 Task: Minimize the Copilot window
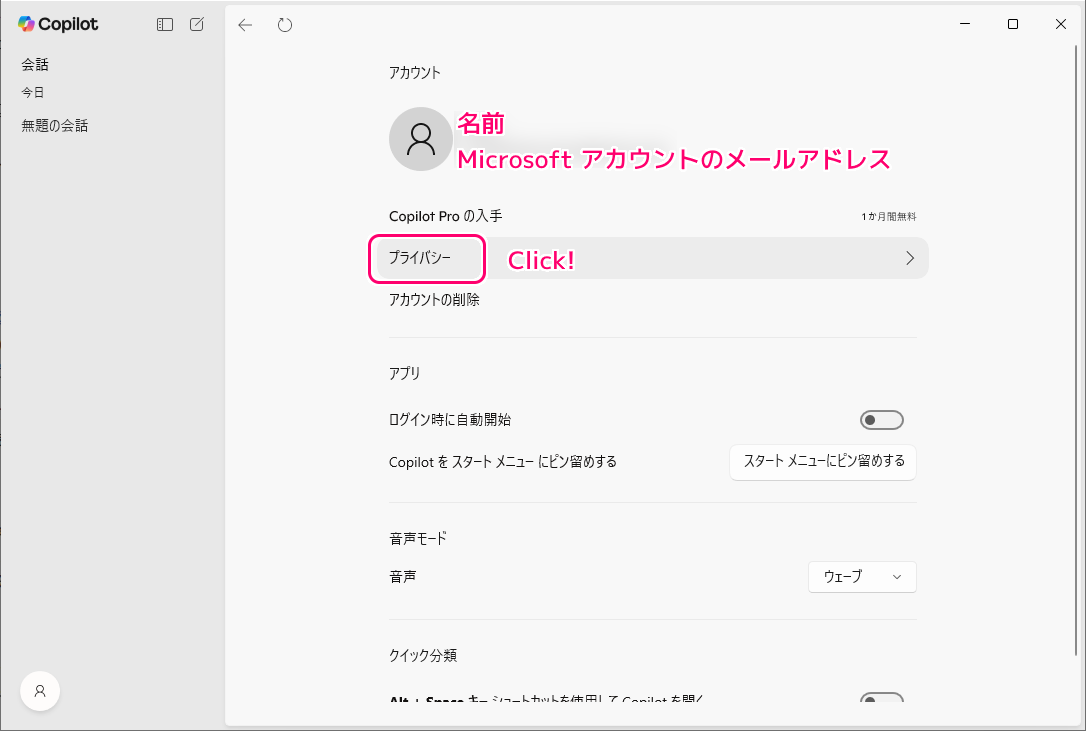tap(965, 24)
